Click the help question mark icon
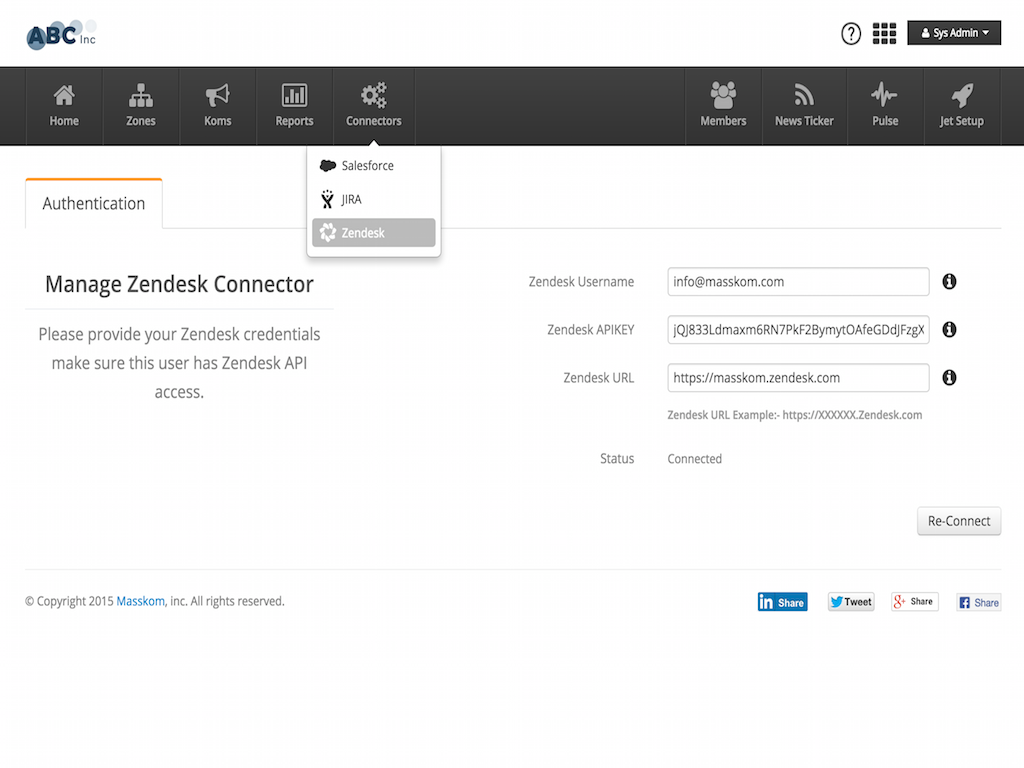This screenshot has width=1024, height=768. [851, 34]
